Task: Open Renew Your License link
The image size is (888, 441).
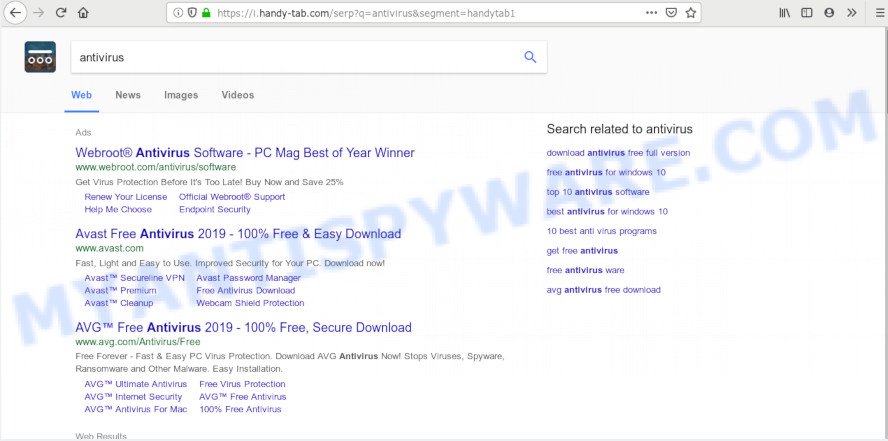Action: tap(126, 197)
